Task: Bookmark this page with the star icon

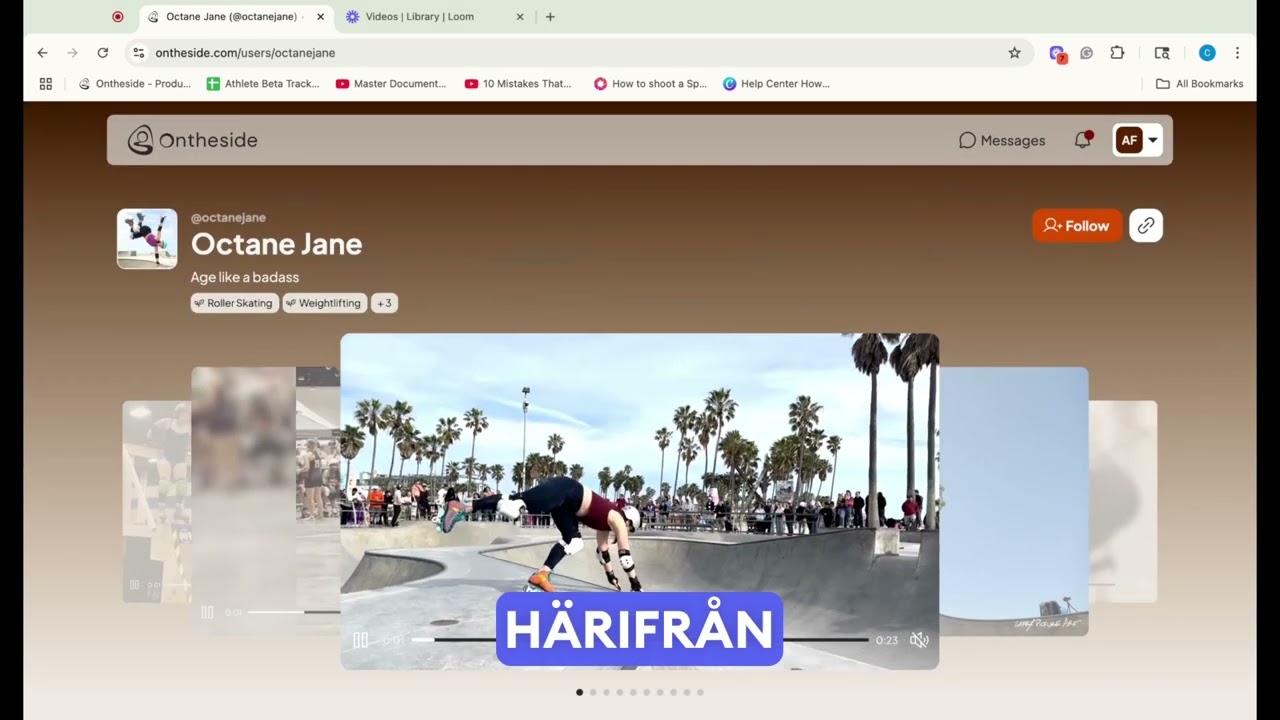Action: 1014,53
